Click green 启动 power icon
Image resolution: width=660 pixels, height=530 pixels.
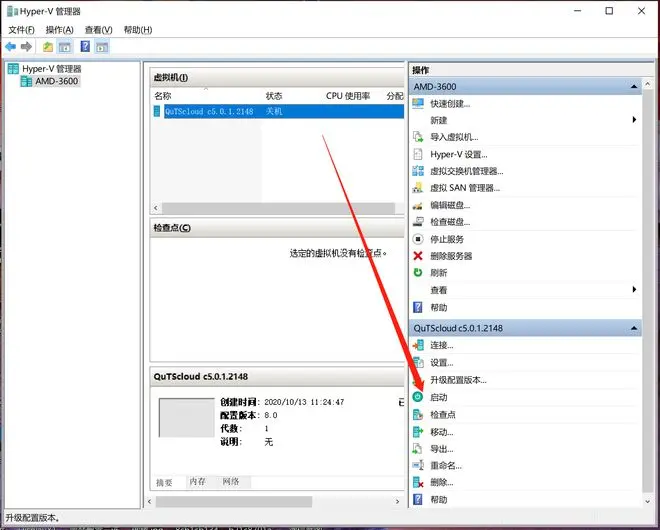(418, 397)
